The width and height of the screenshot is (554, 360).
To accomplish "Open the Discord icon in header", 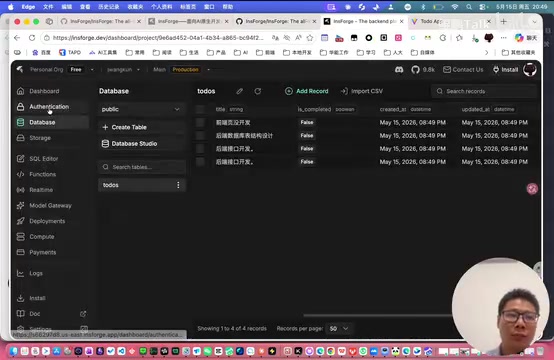I will (399, 70).
